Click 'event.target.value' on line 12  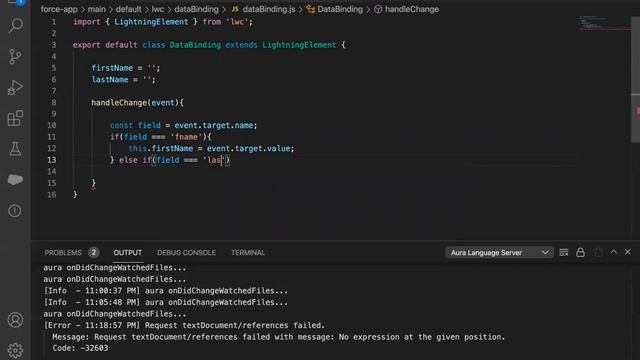[x=248, y=148]
